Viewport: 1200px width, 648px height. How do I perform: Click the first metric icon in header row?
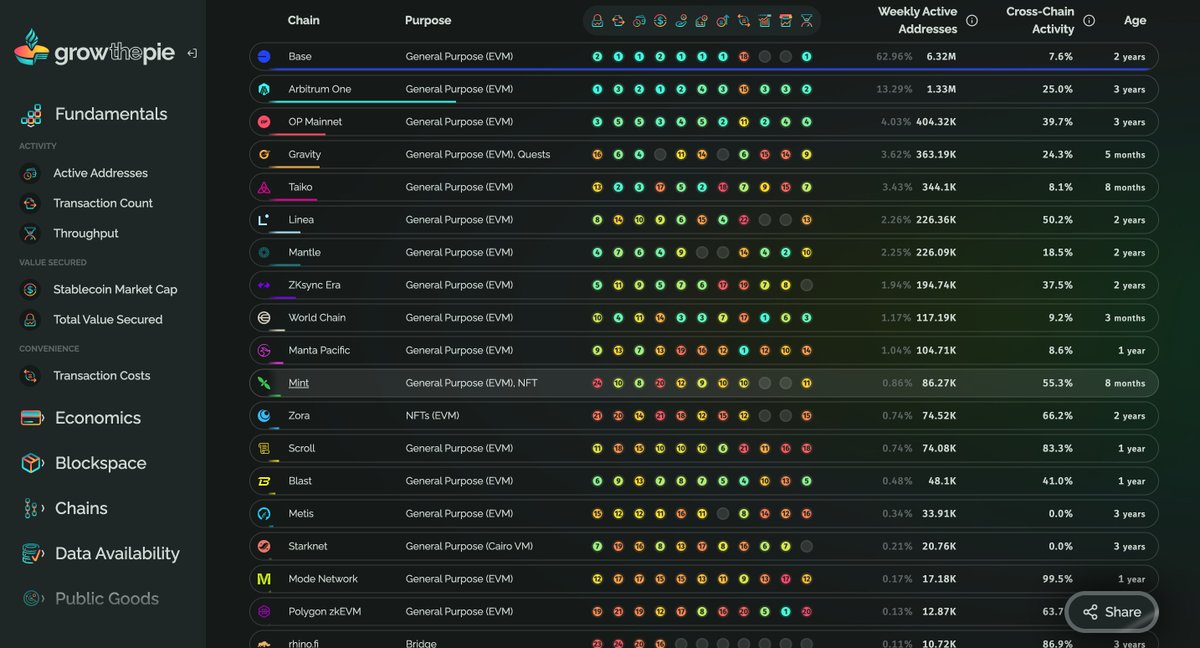(x=597, y=20)
